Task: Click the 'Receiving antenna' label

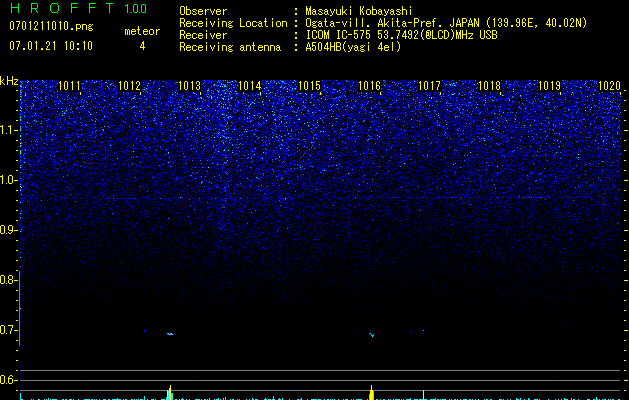Action: click(x=230, y=47)
